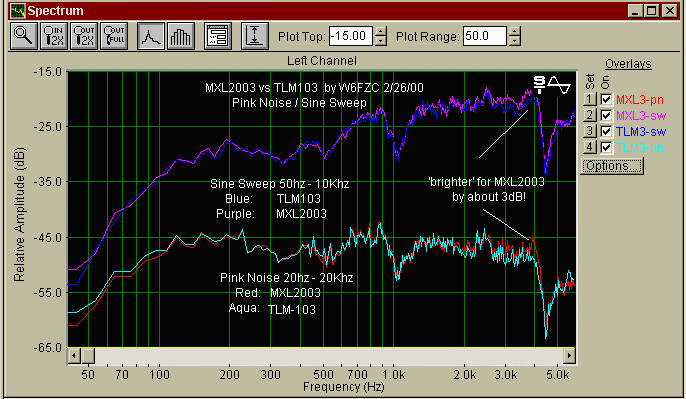
Task: Set overlay slot 4
Action: (589, 147)
